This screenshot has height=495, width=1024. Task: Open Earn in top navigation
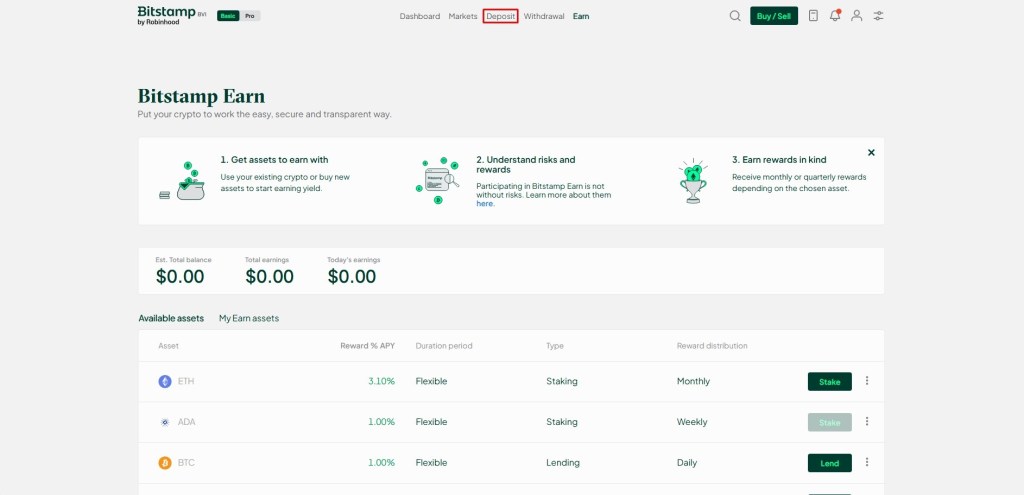coord(581,16)
